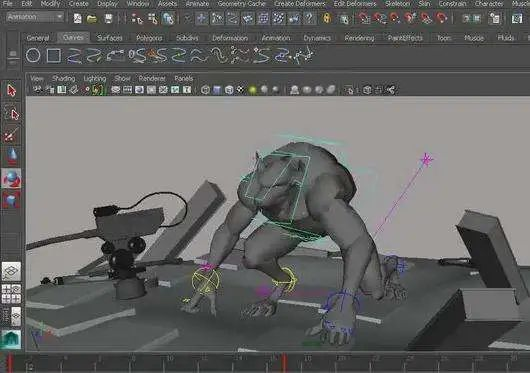Open construction history icon on status line
This screenshot has width=530, height=373.
coord(495,18)
